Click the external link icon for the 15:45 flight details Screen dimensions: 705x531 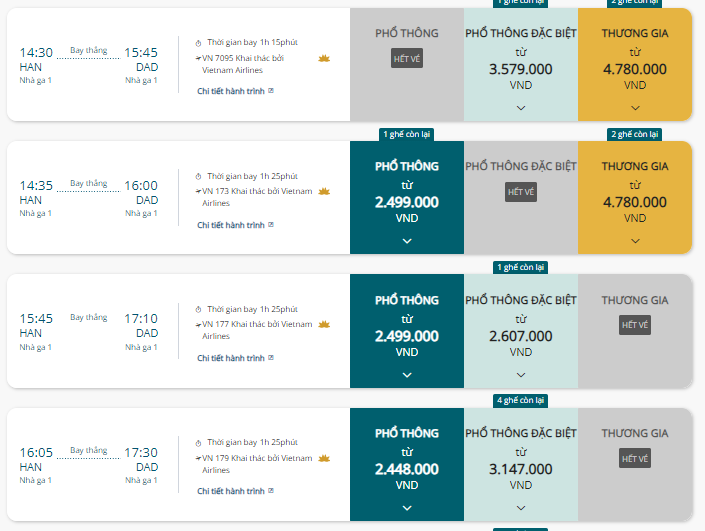(271, 358)
